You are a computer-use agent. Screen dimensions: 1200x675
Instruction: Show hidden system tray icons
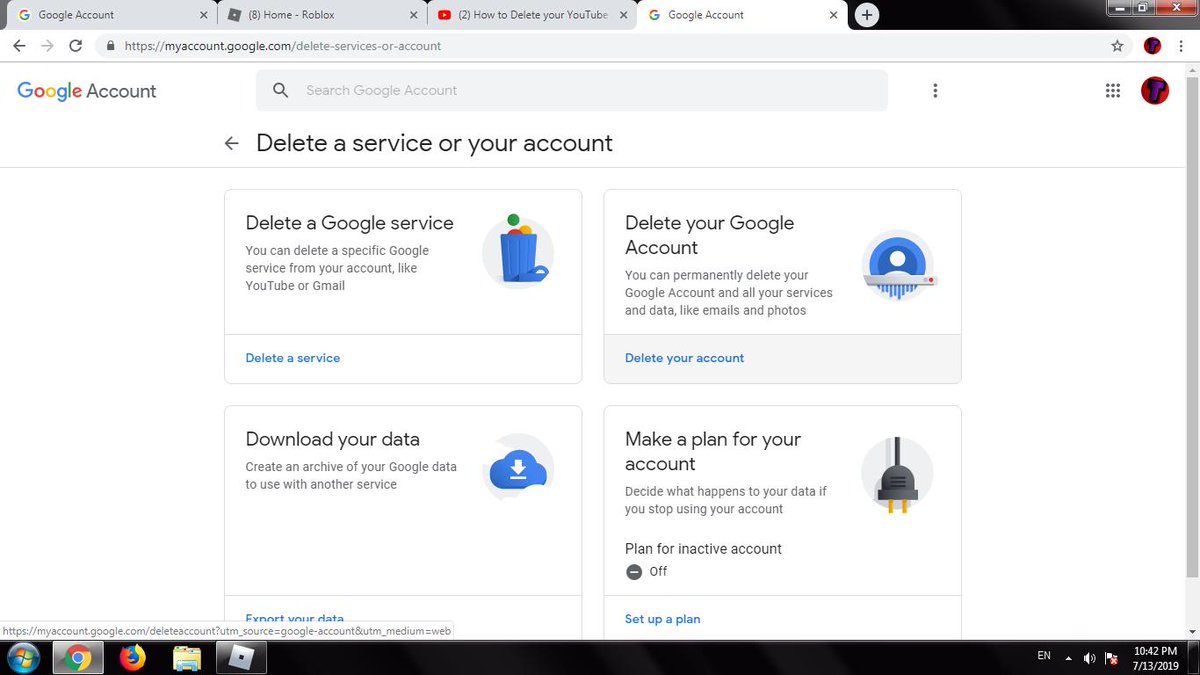tap(1068, 658)
